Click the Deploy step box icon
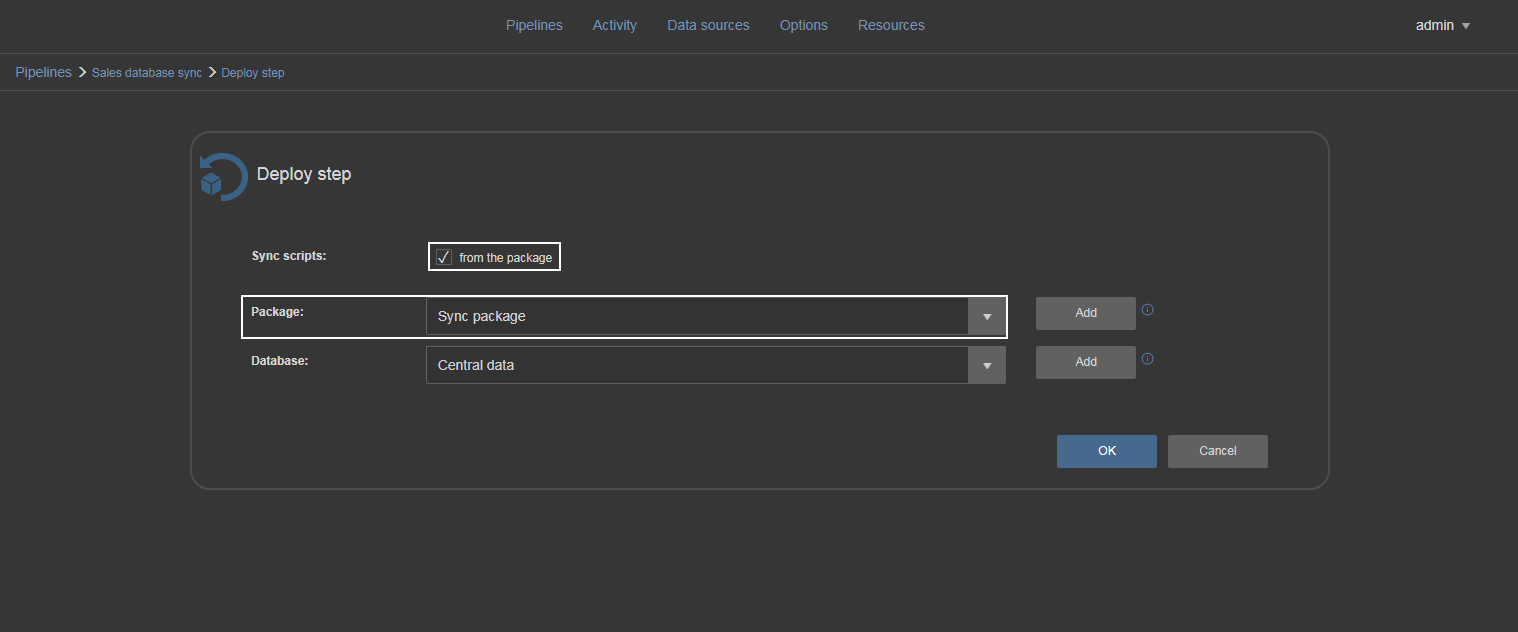The width and height of the screenshot is (1518, 632). [x=222, y=177]
